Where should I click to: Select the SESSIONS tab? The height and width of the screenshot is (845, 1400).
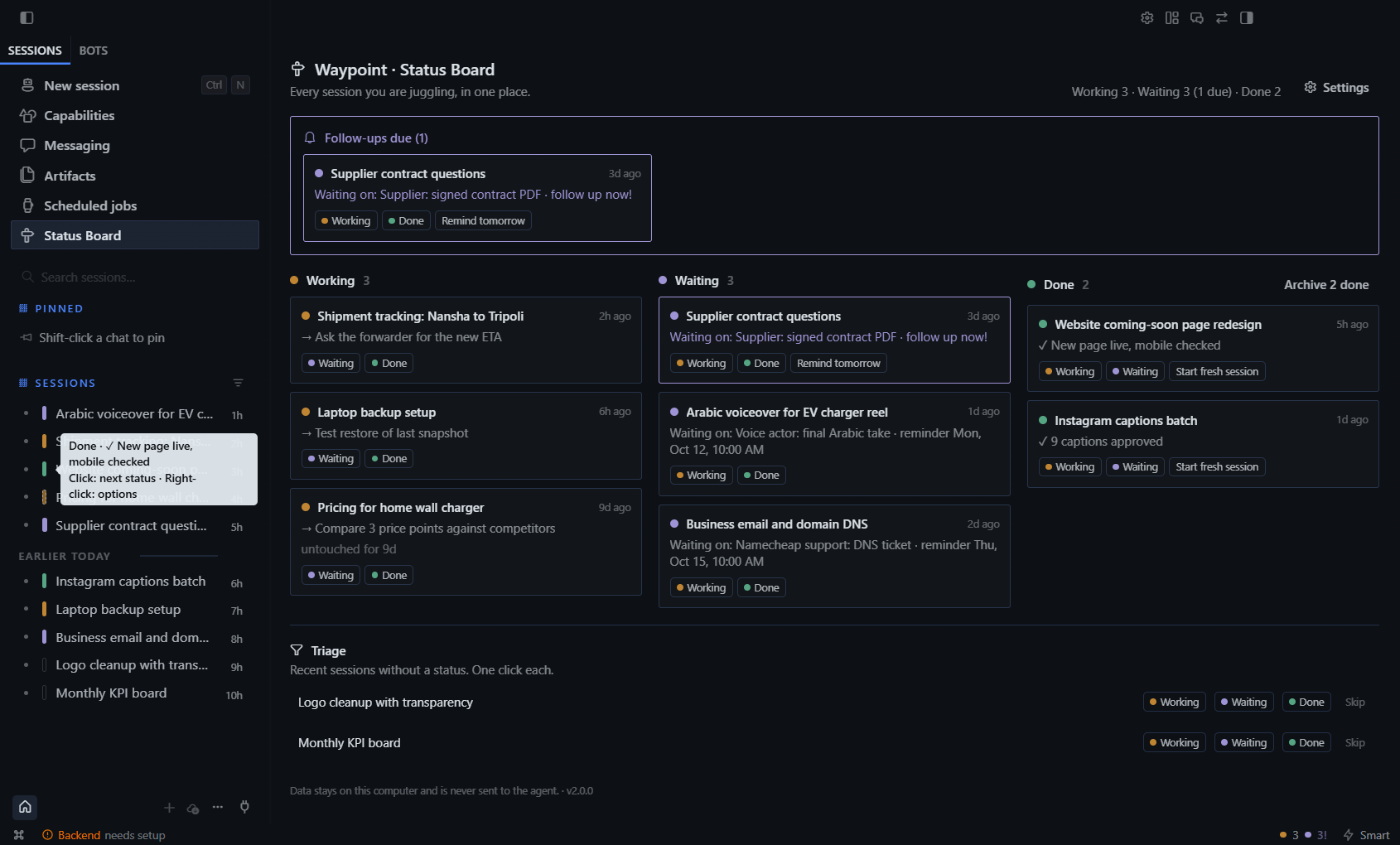35,51
